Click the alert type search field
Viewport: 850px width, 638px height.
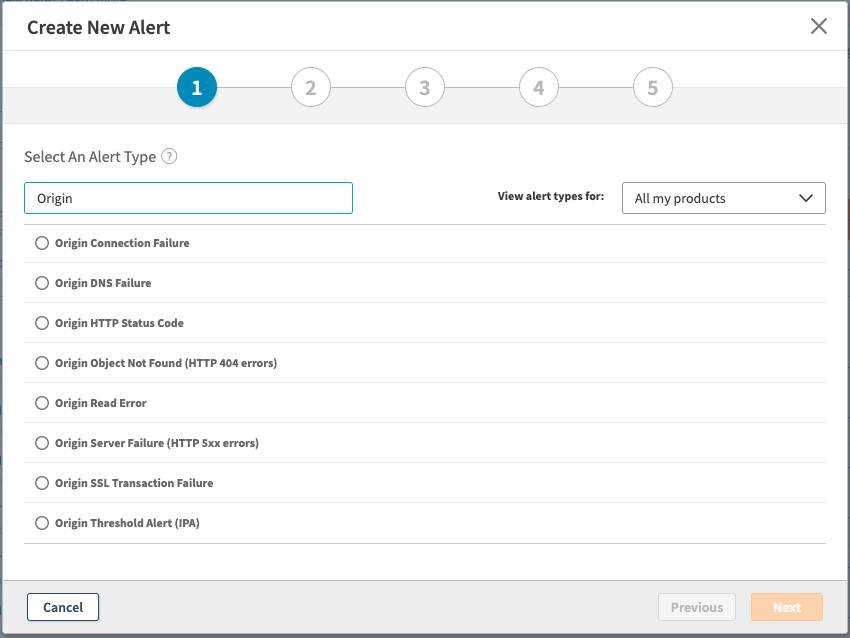[x=188, y=198]
